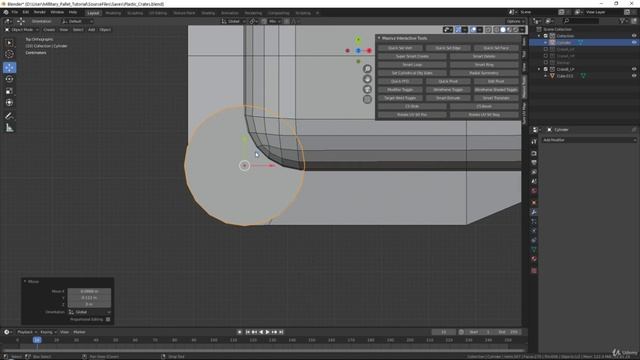Viewport: 640px width, 360px height.
Task: Collapse the Move operator panel
Action: (25, 282)
